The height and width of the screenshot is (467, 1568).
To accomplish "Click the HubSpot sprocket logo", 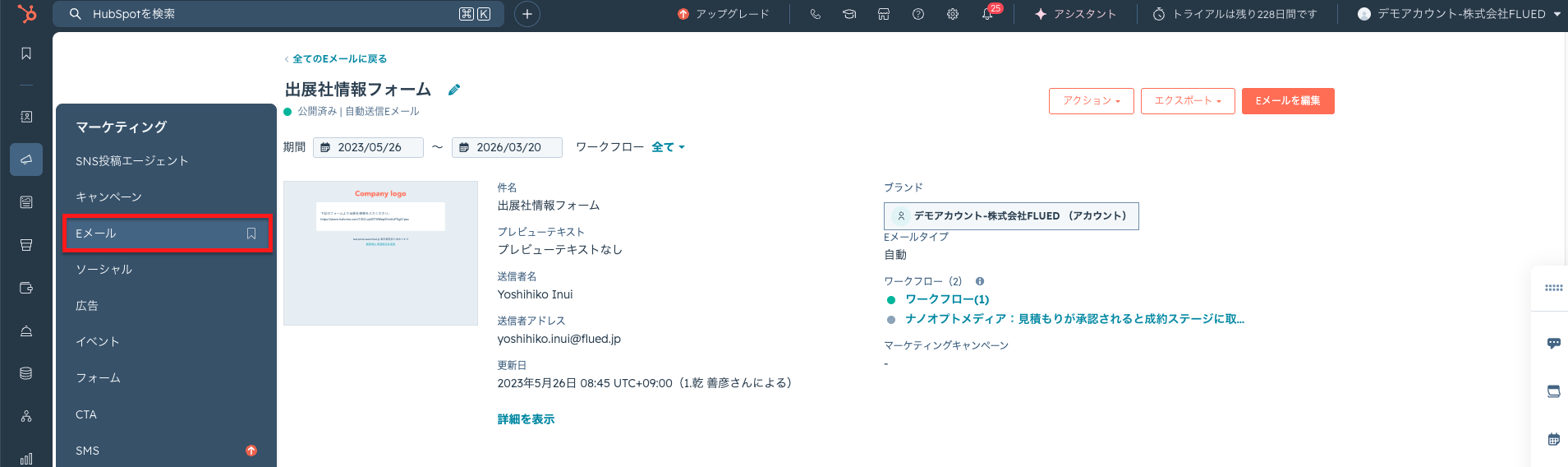I will tap(26, 14).
